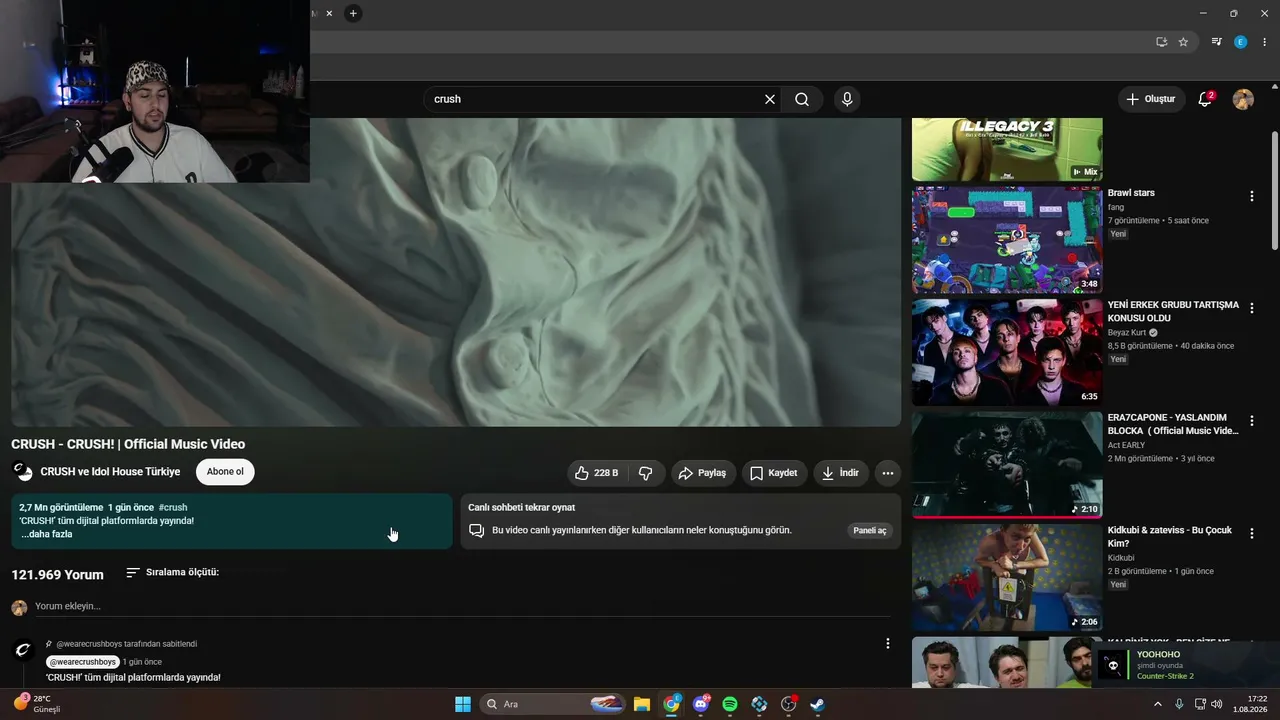Click the install app icon in address bar

[x=1161, y=42]
